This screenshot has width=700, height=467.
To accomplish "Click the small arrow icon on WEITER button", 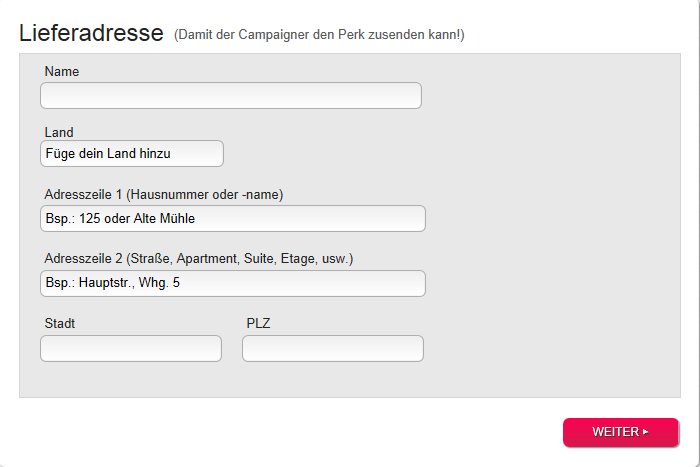I will coord(646,432).
